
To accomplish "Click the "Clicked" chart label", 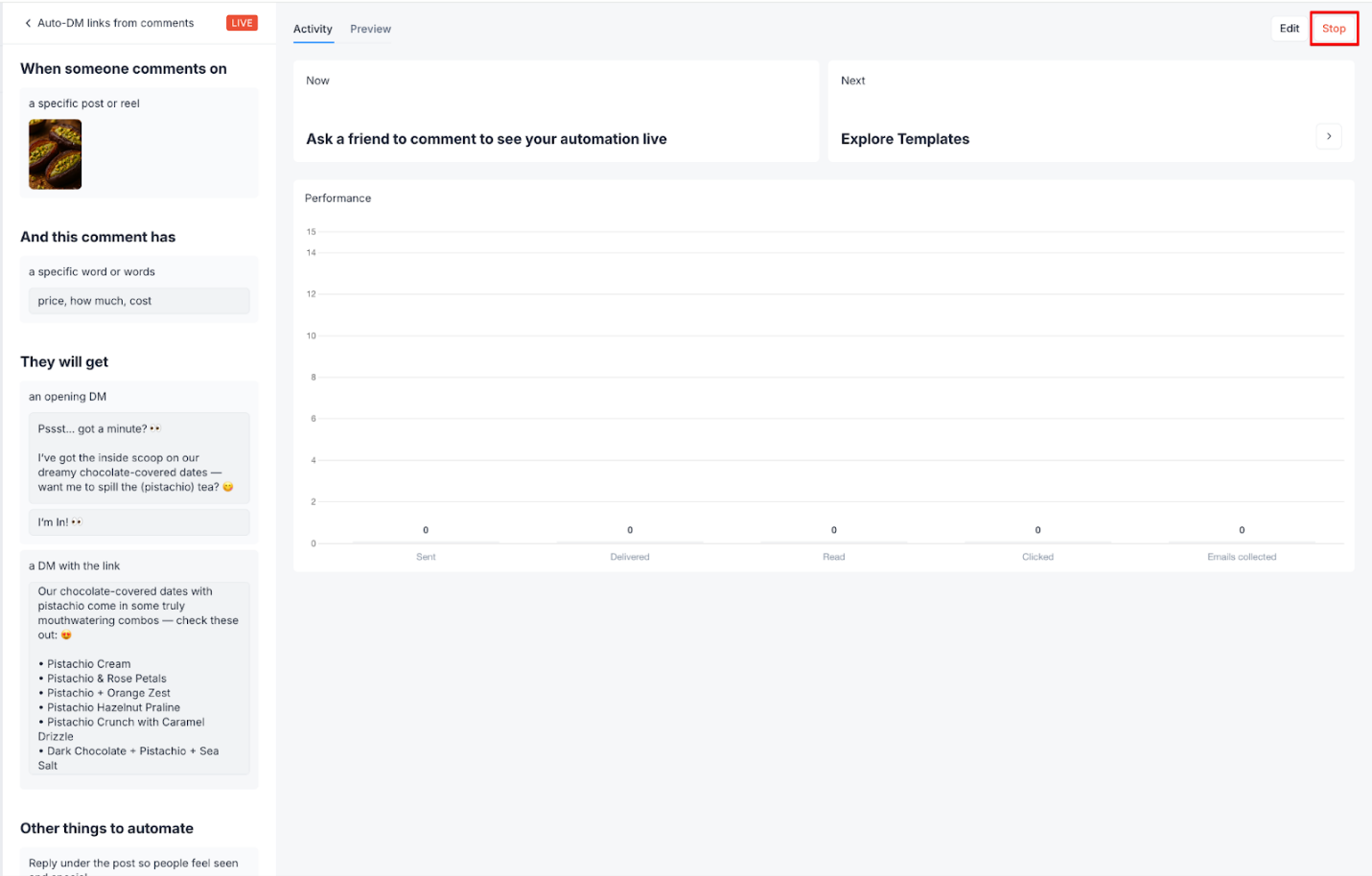I will (1037, 557).
